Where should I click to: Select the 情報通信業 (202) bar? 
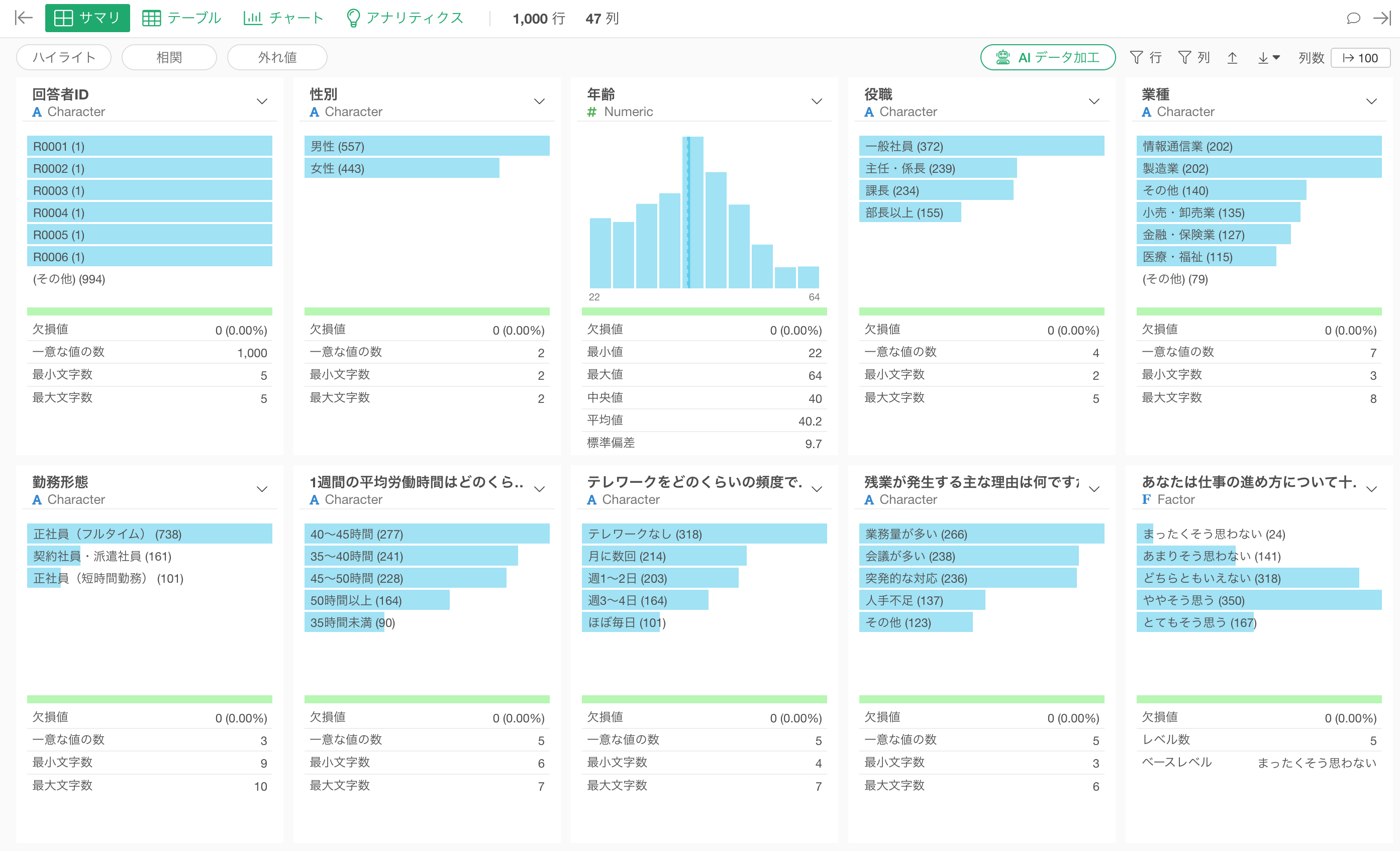1258,146
